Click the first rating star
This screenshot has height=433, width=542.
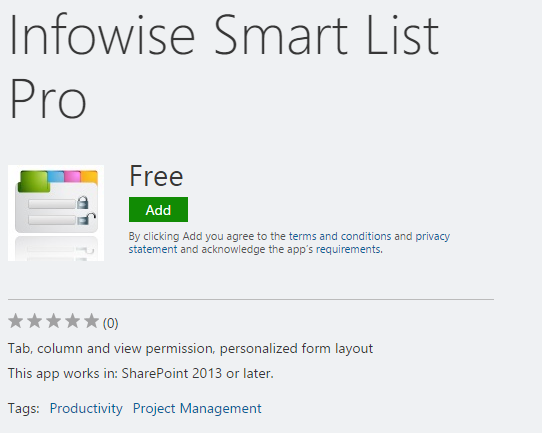(x=16, y=321)
